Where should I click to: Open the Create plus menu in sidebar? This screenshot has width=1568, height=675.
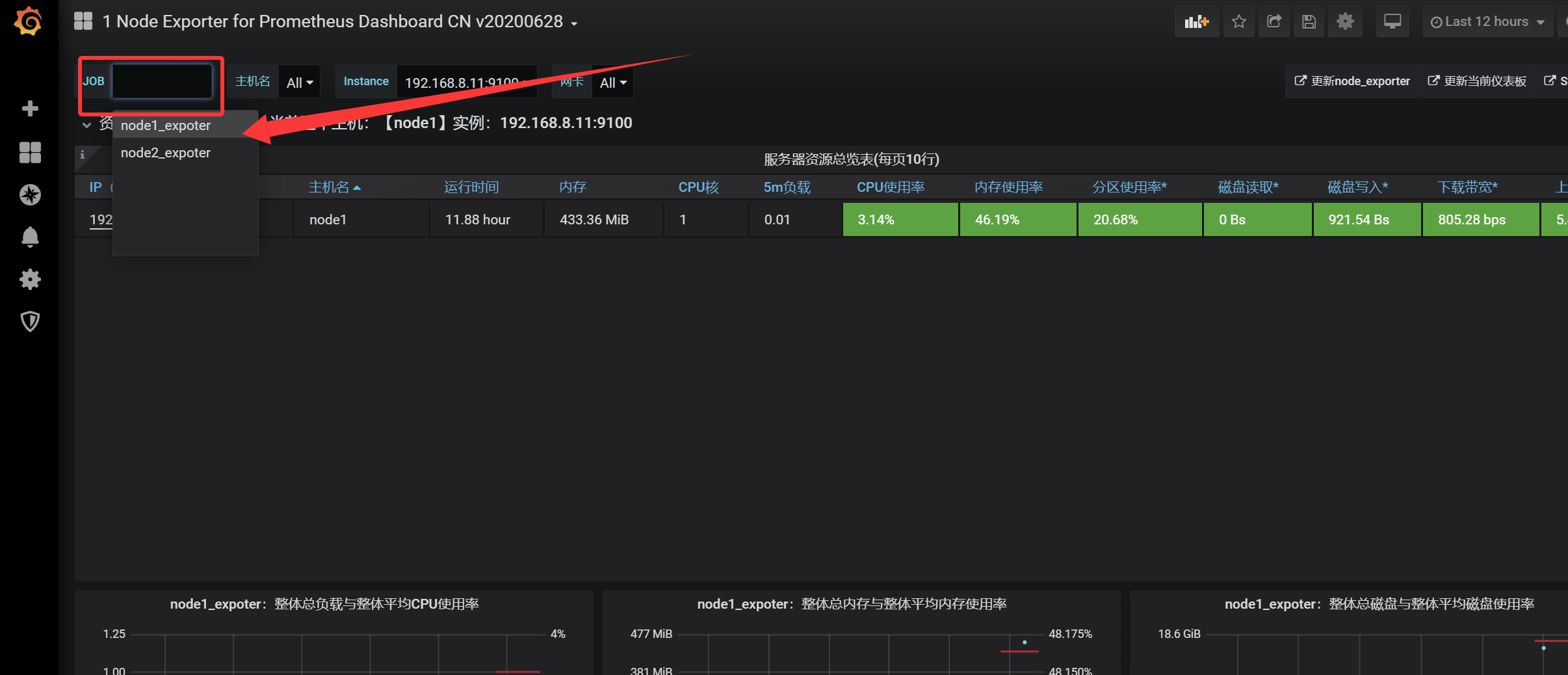tap(30, 108)
